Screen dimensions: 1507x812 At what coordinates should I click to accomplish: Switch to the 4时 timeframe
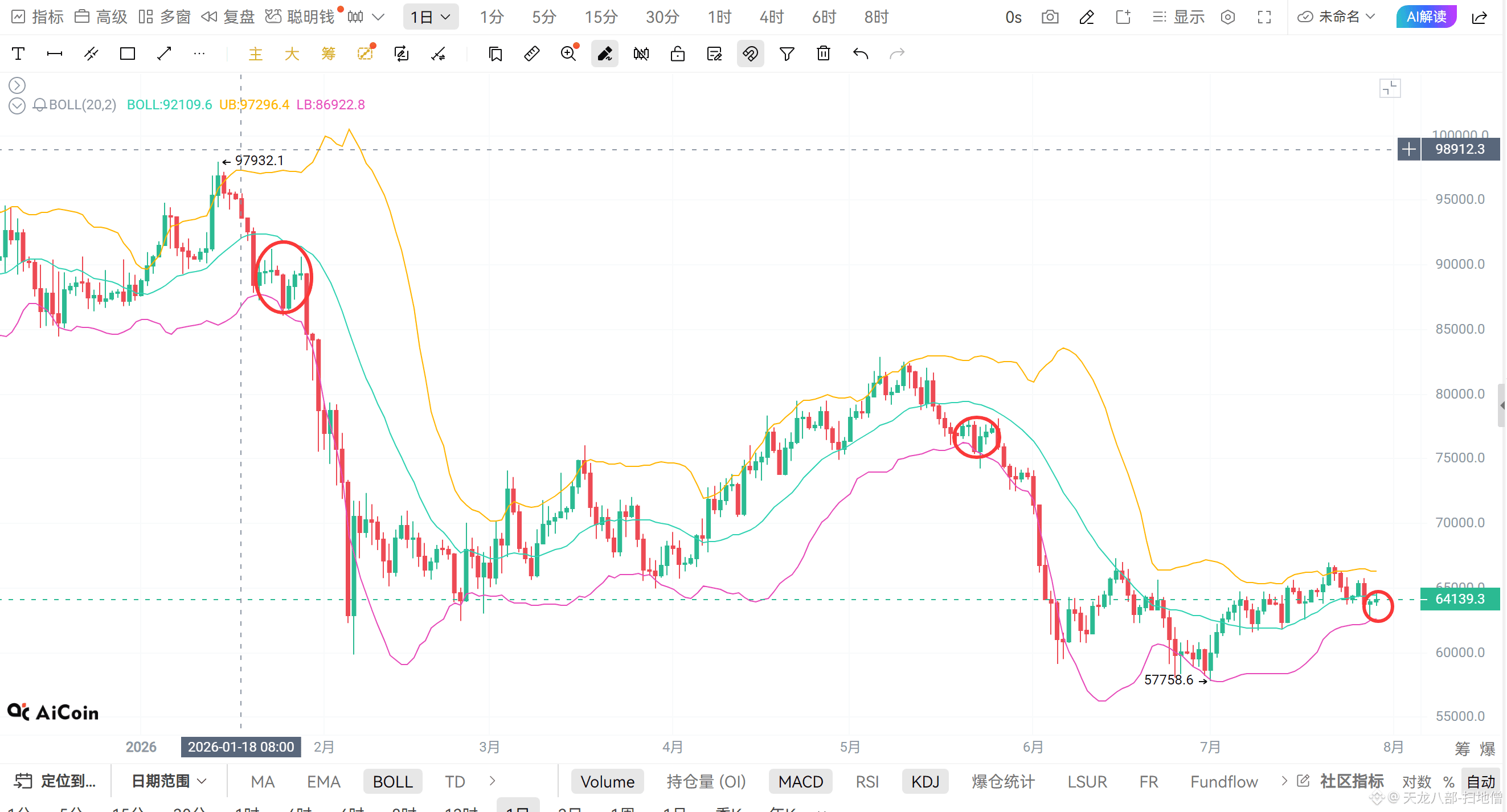[771, 17]
